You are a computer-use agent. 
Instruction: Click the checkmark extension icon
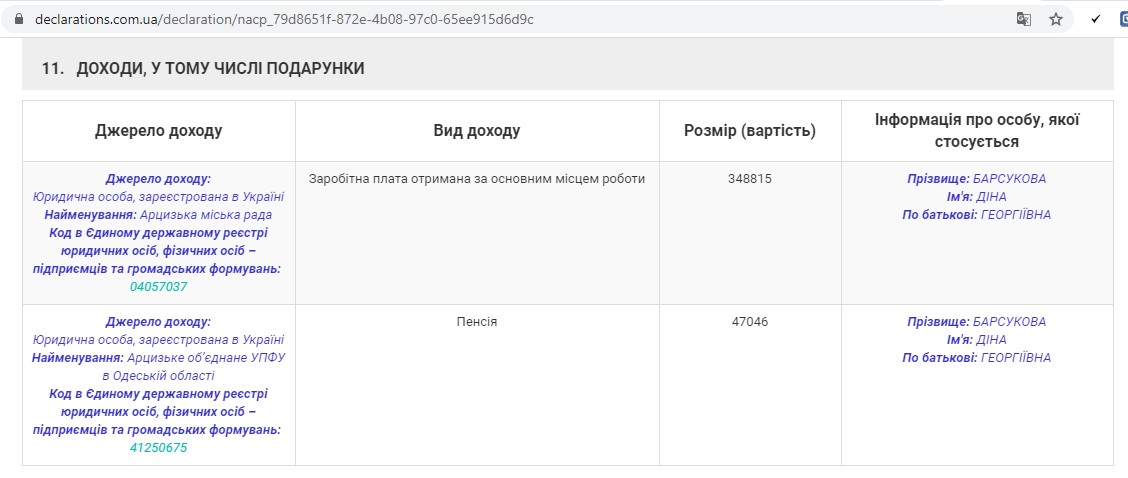pos(1096,19)
